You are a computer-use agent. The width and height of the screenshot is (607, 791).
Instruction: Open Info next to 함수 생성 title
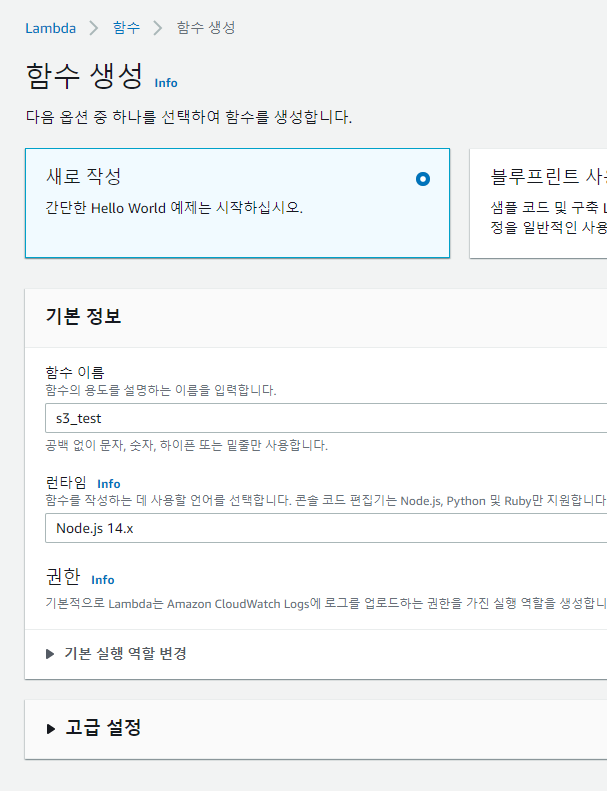pos(166,83)
